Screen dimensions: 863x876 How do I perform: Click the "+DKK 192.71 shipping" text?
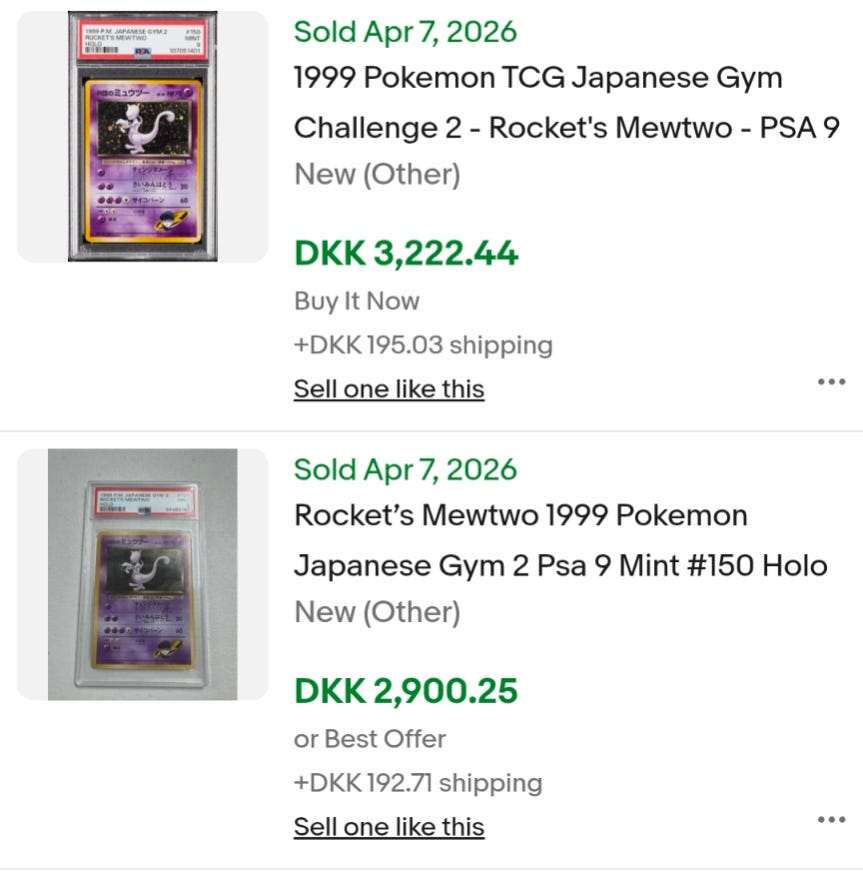coord(418,783)
